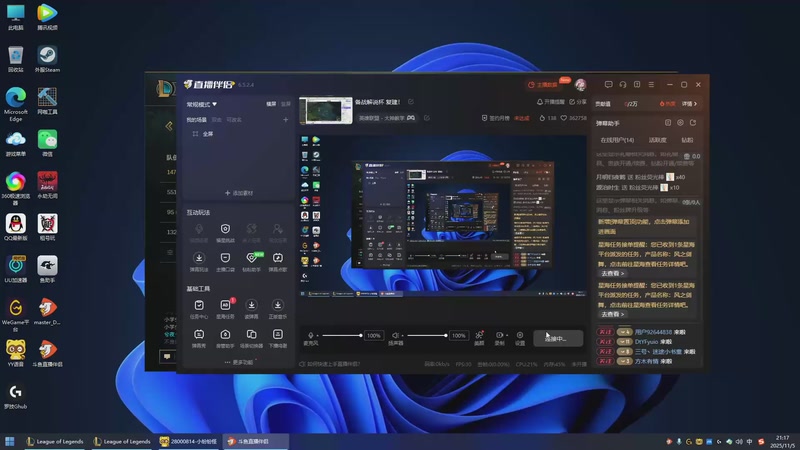Viewport: 800px width, 450px height.
Task: Click the streamer avatar
Action: 580,85
